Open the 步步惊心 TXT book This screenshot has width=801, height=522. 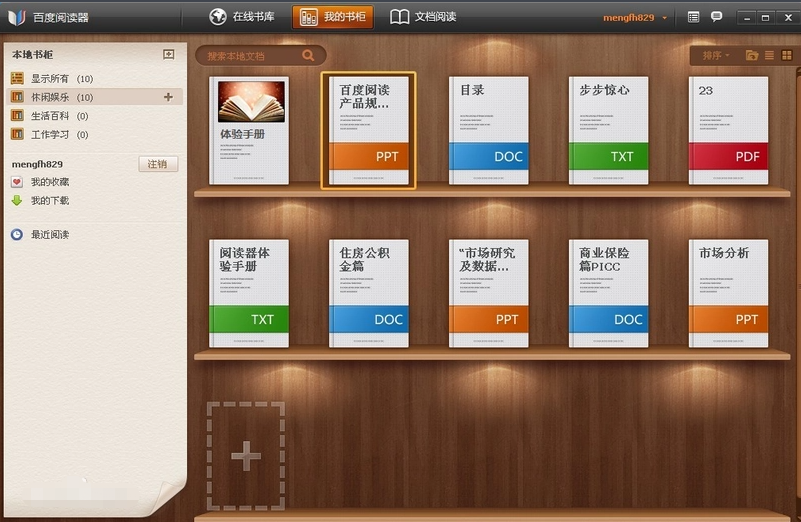pos(608,130)
